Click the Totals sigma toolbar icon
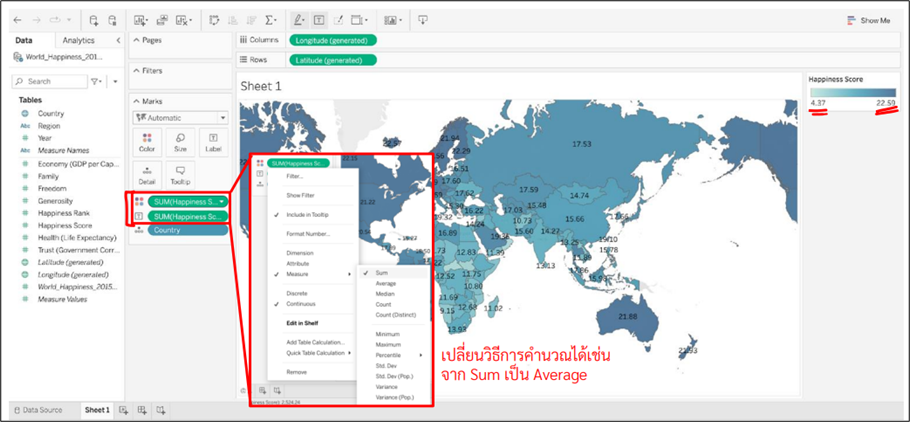The height and width of the screenshot is (422, 910). coord(271,20)
